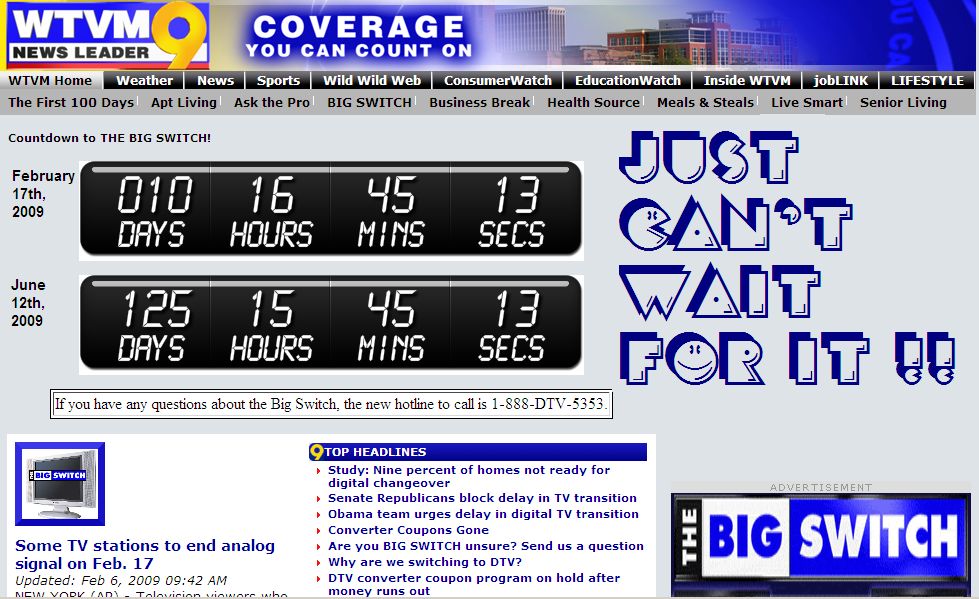Click the Countdown to THE BIG SWITCH heading
Screen dimensions: 979x599
[109, 138]
